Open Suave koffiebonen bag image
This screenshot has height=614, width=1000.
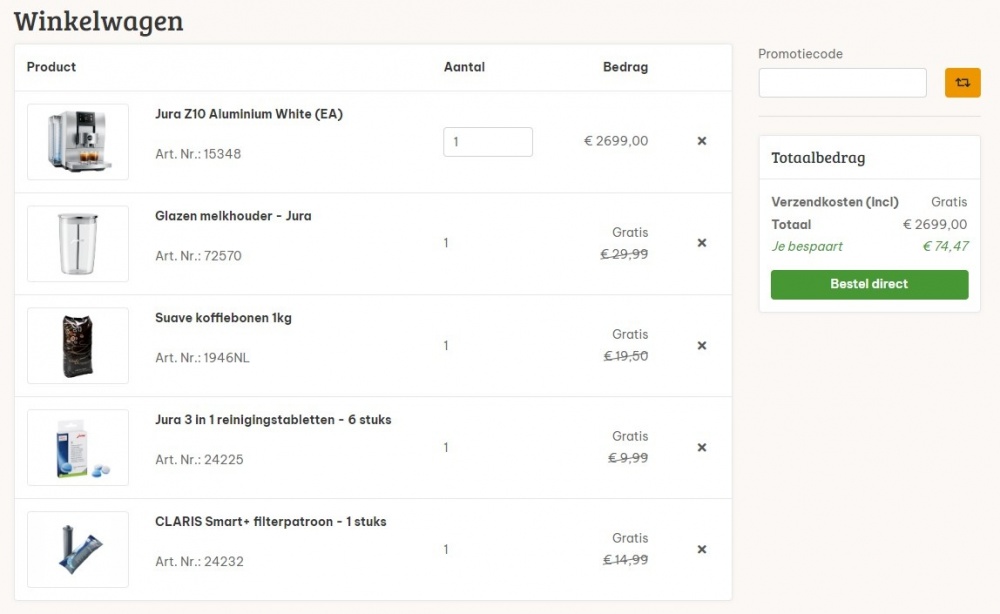[78, 346]
